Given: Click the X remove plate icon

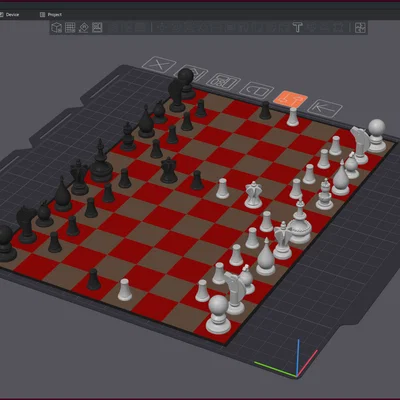Looking at the screenshot, I should point(159,64).
